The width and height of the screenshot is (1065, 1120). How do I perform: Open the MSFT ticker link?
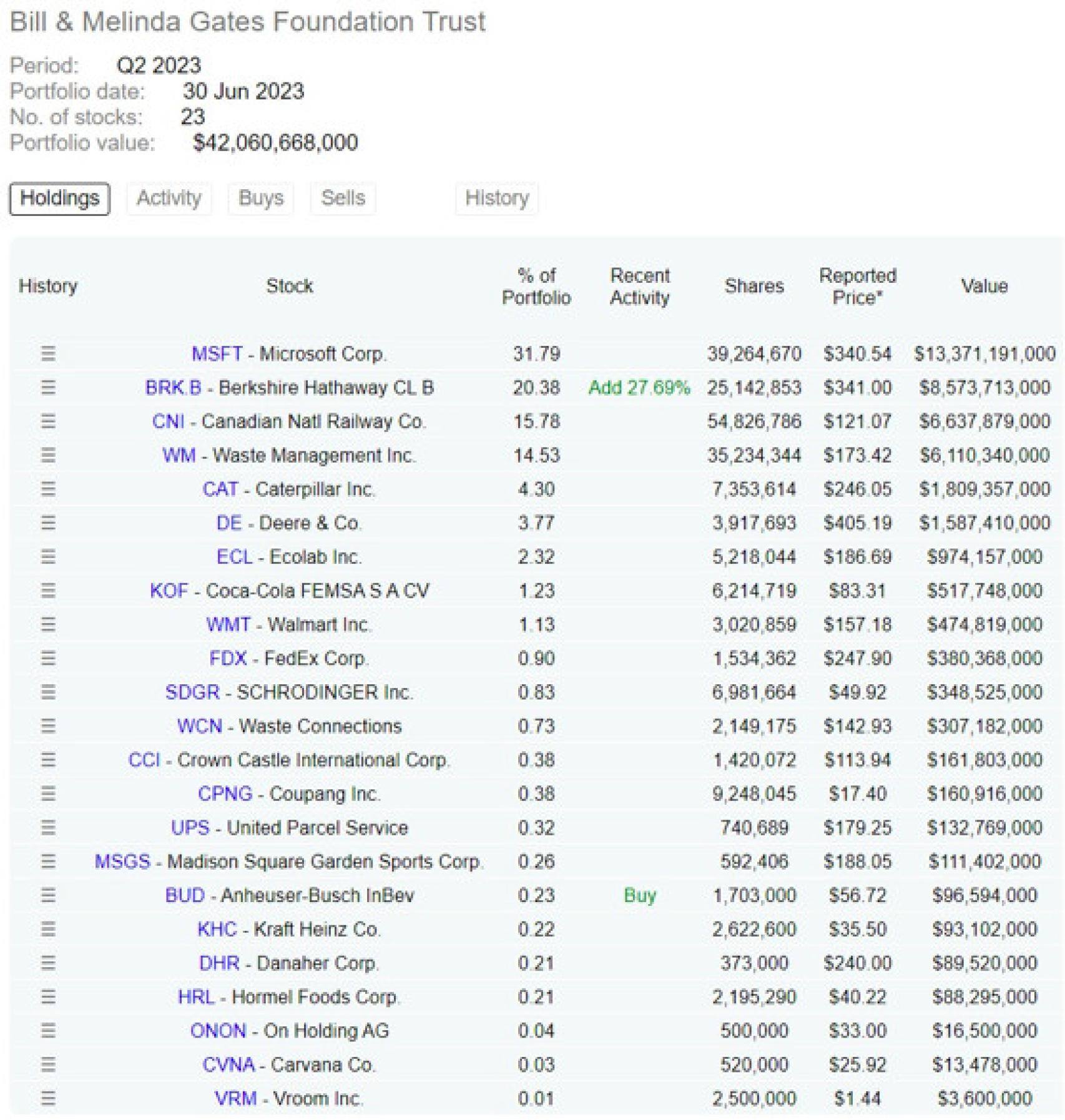click(217, 353)
